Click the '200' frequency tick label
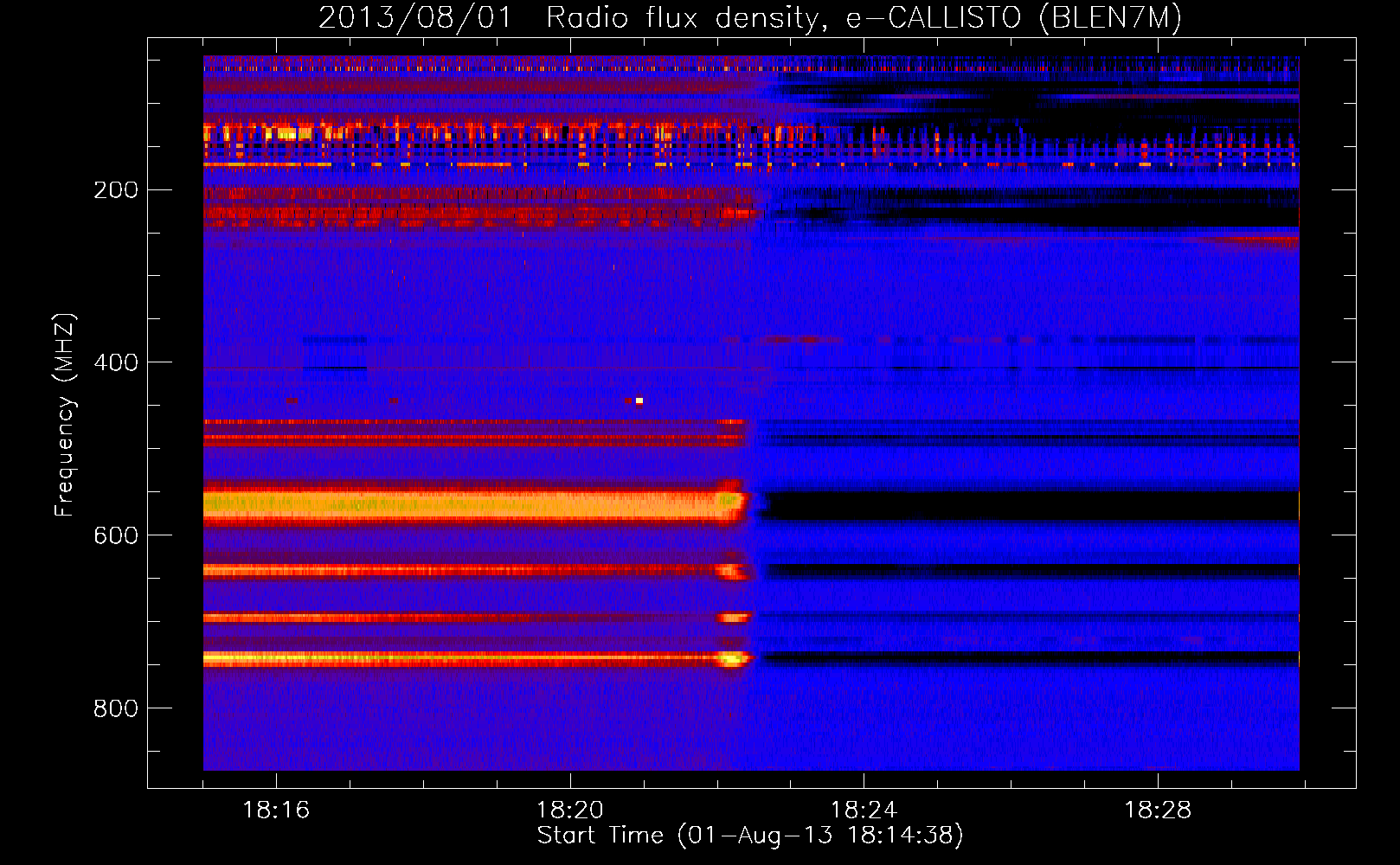Image resolution: width=1400 pixels, height=865 pixels. 115,190
